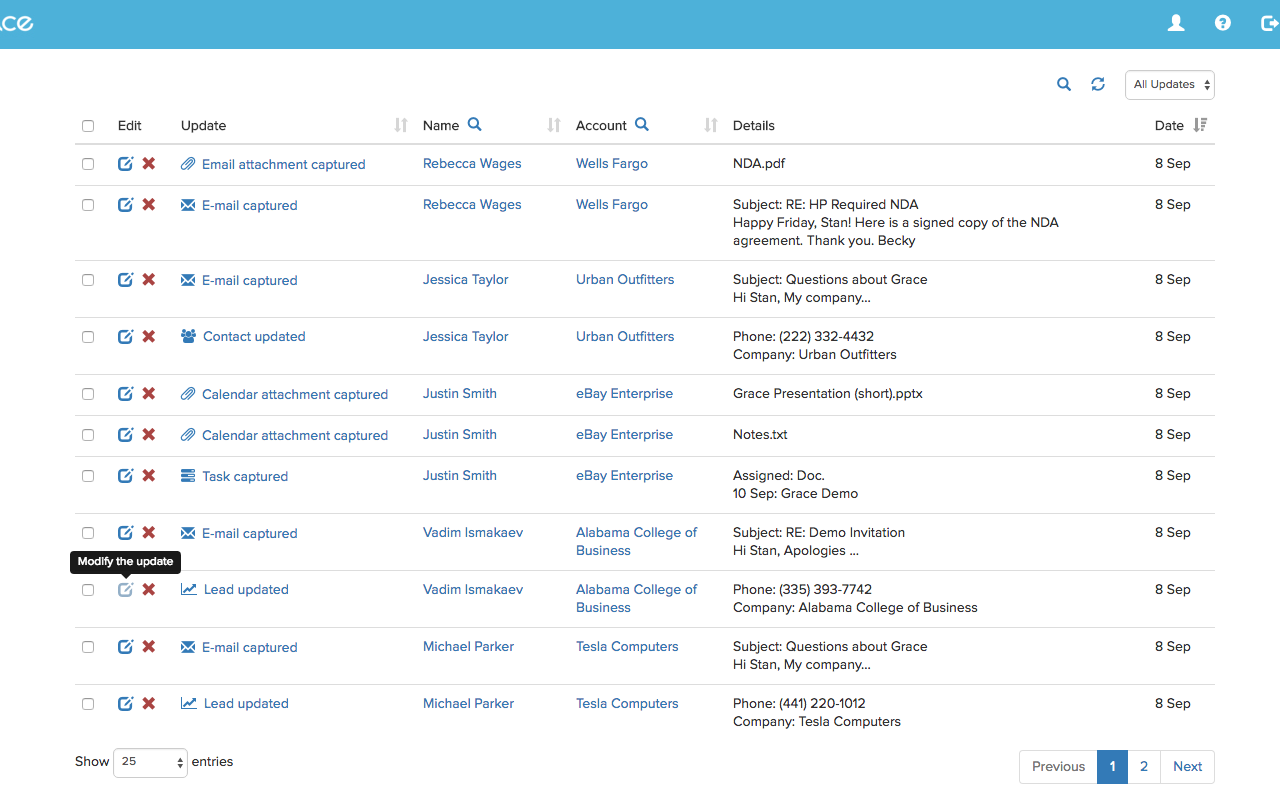The image size is (1280, 800).
Task: Edit the Grace Presentation calendar attachment update
Action: point(125,393)
